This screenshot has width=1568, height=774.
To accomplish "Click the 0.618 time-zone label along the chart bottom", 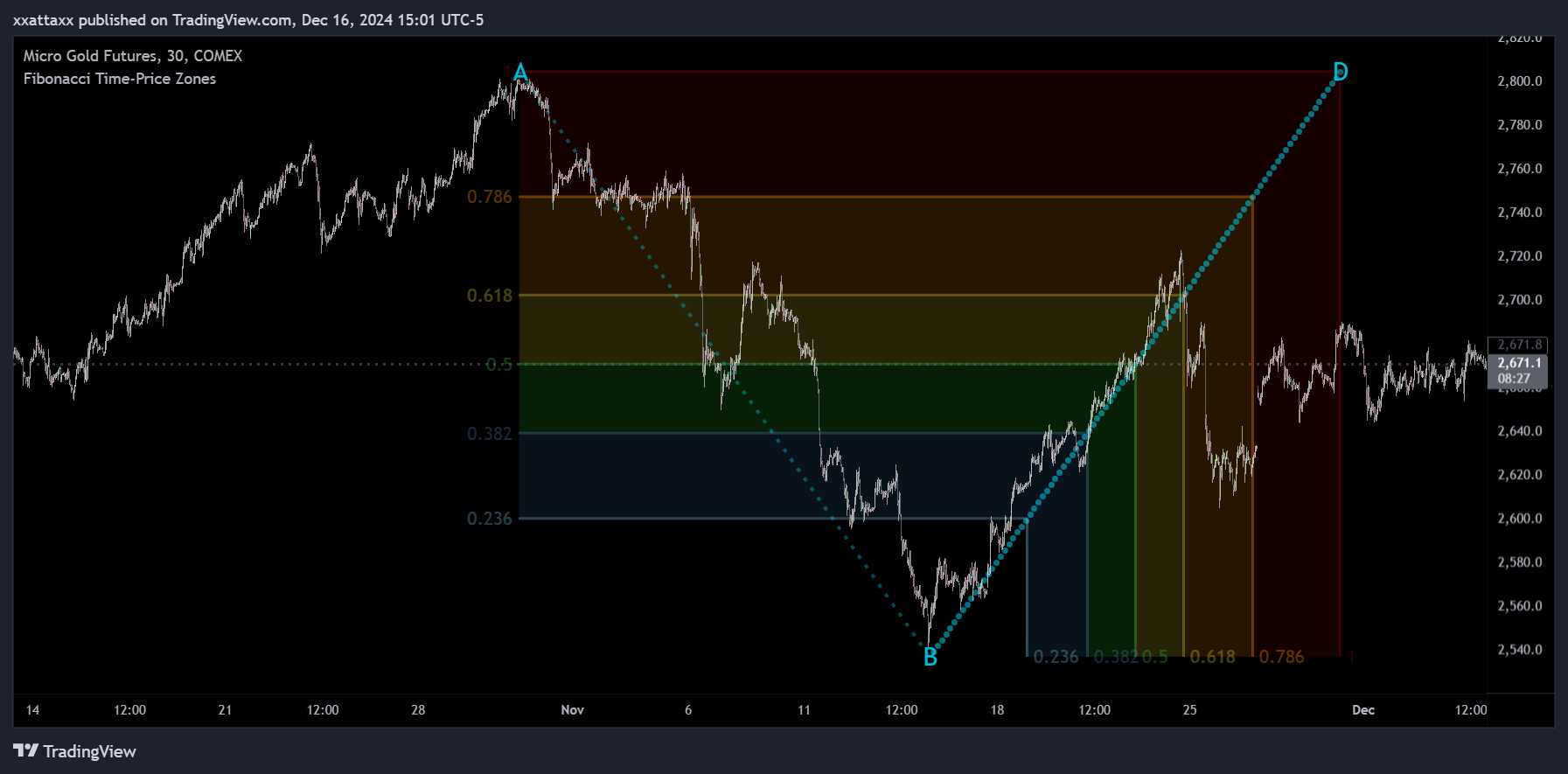I will pyautogui.click(x=1213, y=657).
